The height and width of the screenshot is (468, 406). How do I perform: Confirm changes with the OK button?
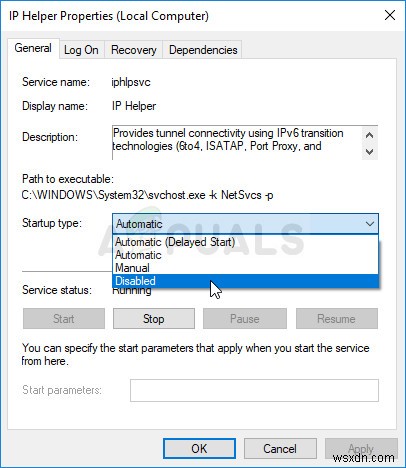199,449
